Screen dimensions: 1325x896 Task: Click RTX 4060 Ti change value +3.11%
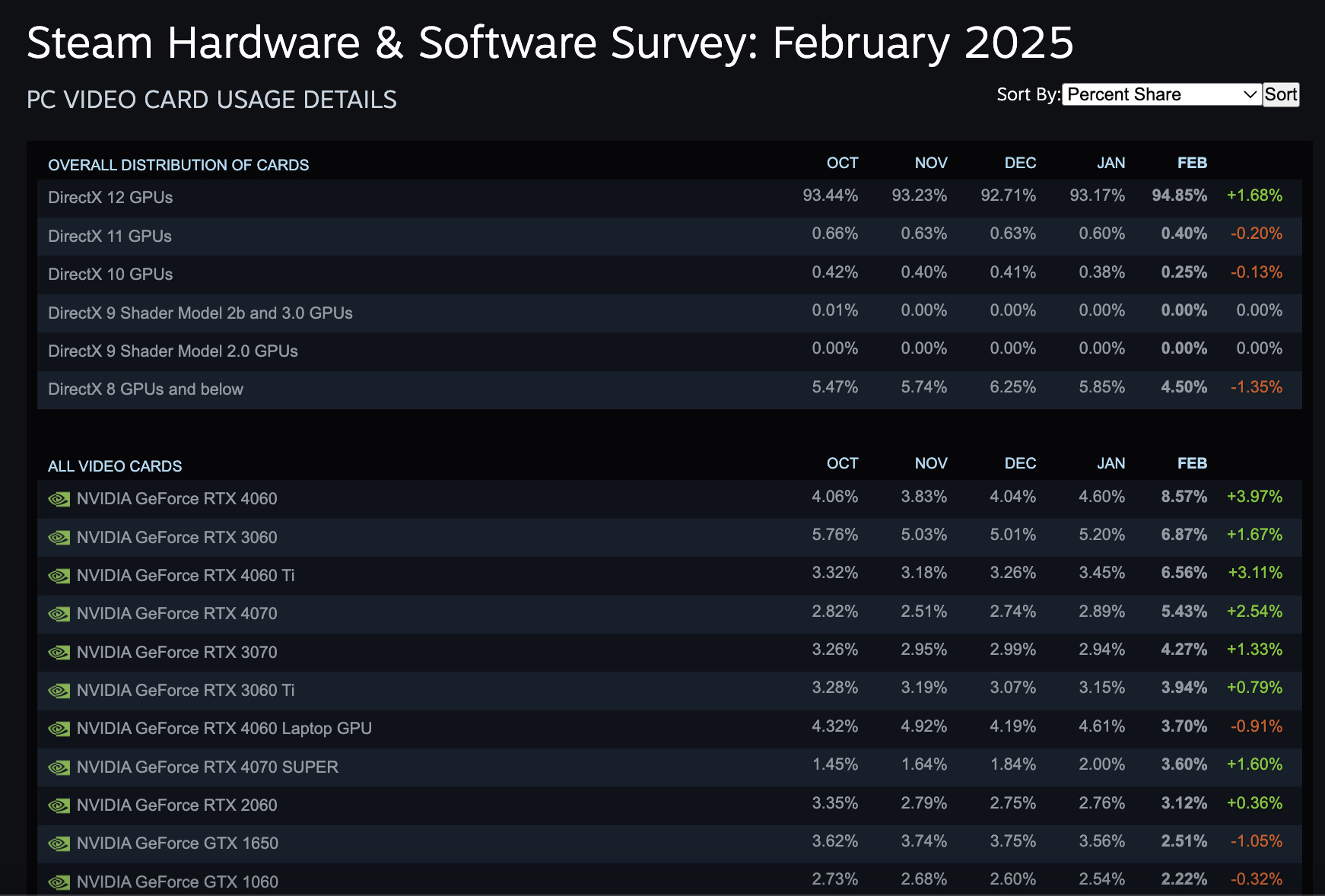[x=1255, y=573]
